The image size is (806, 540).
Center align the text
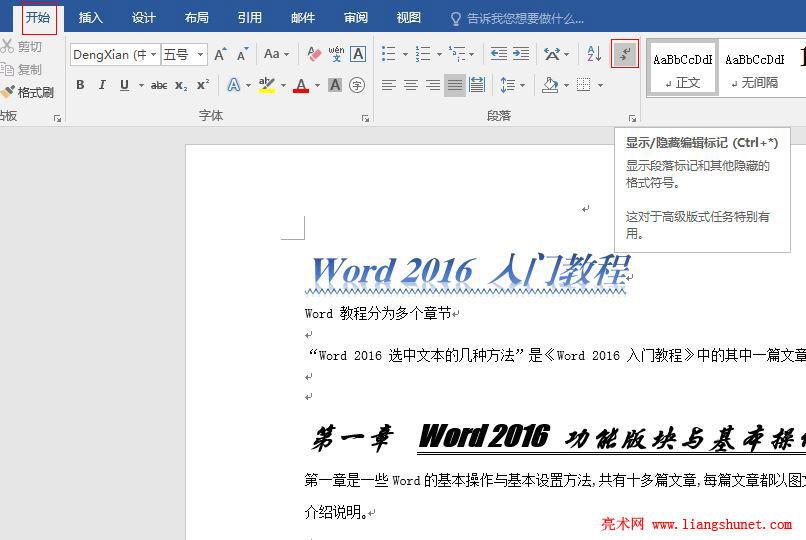(411, 85)
